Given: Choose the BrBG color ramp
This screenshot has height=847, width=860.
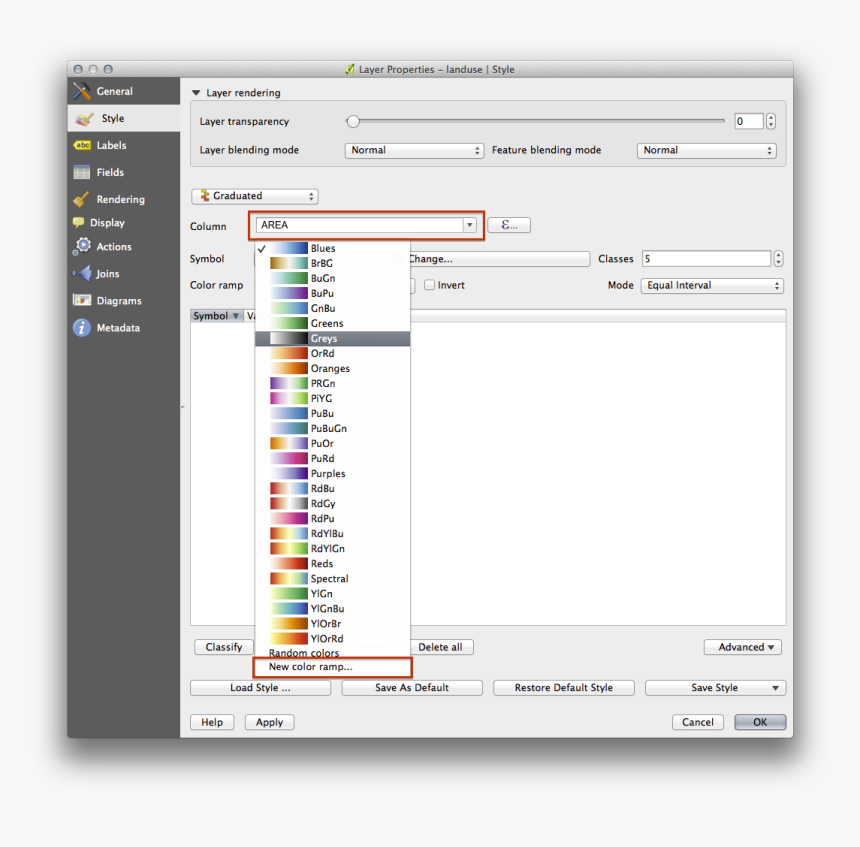Looking at the screenshot, I should (332, 263).
